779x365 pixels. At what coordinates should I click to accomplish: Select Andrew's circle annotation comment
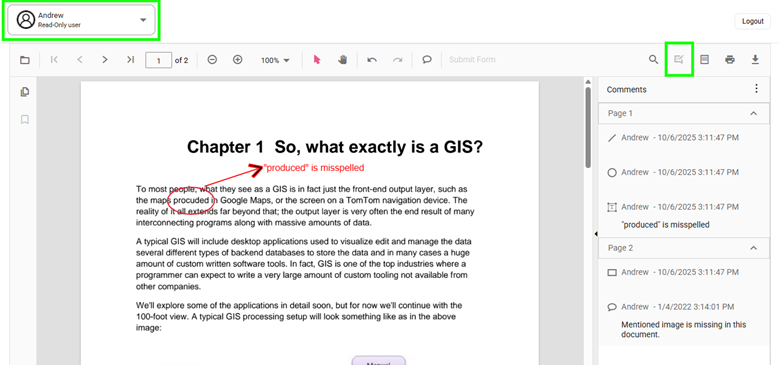tap(685, 172)
